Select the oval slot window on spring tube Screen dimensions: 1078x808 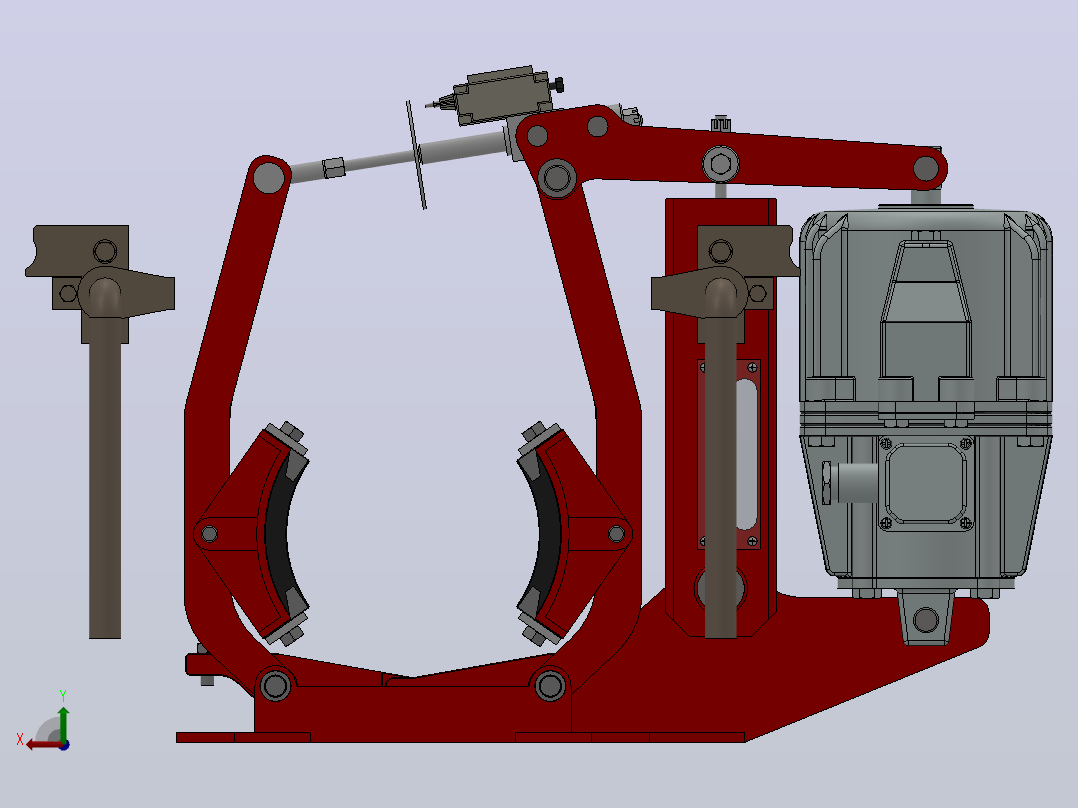pos(747,454)
